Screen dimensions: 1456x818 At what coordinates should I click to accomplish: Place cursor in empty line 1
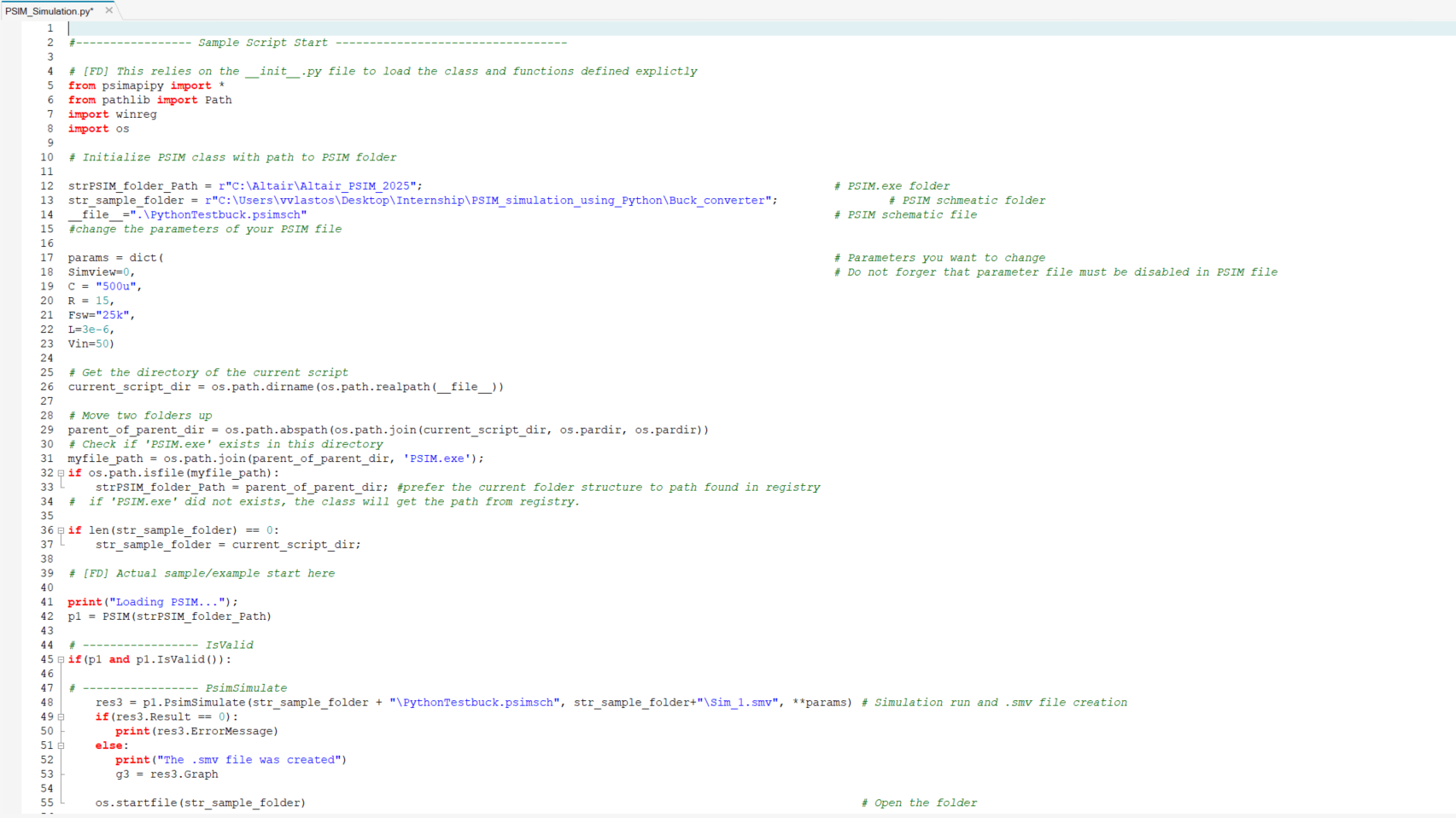[x=760, y=28]
